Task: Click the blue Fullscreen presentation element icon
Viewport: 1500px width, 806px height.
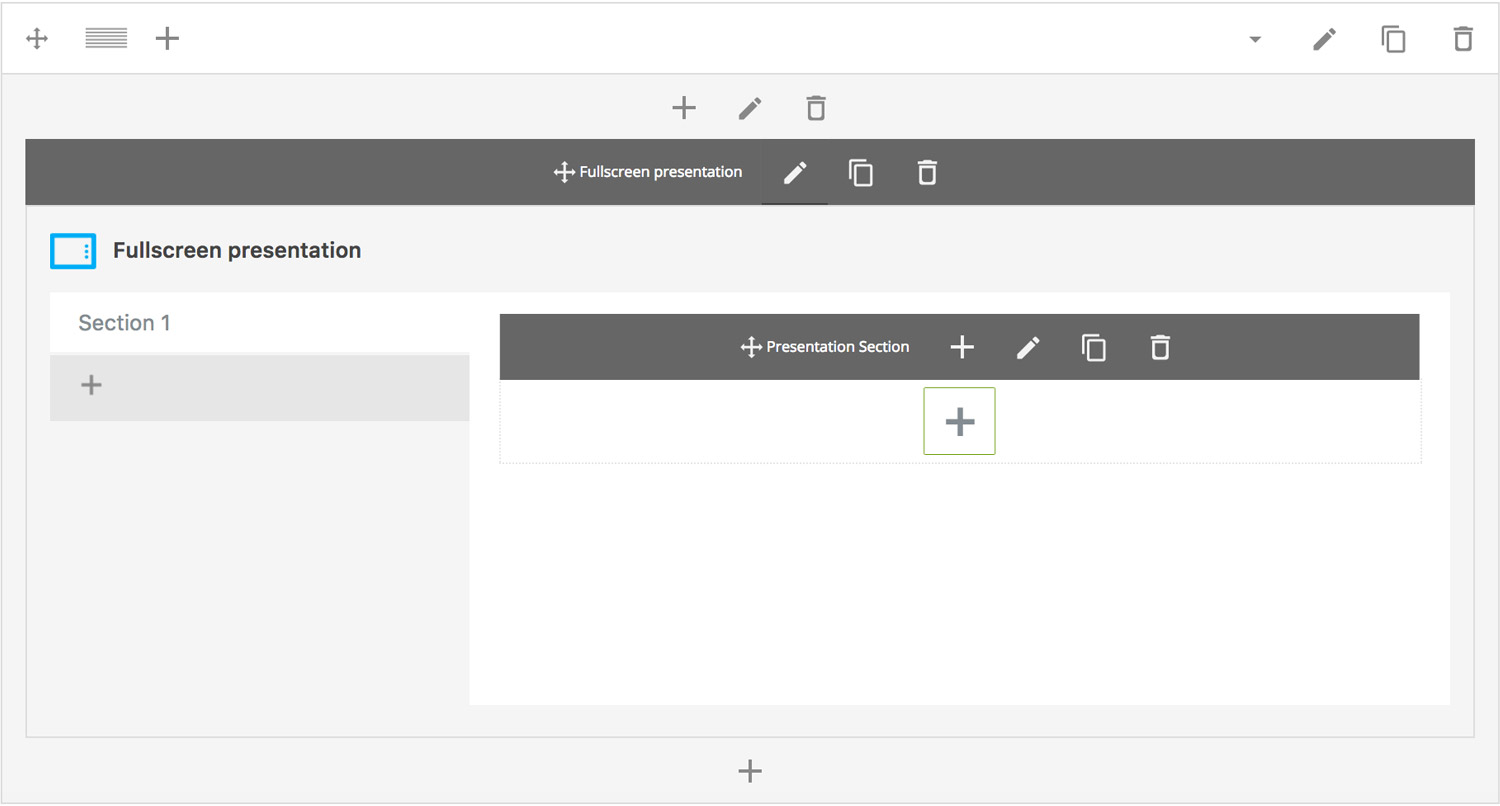Action: [73, 250]
